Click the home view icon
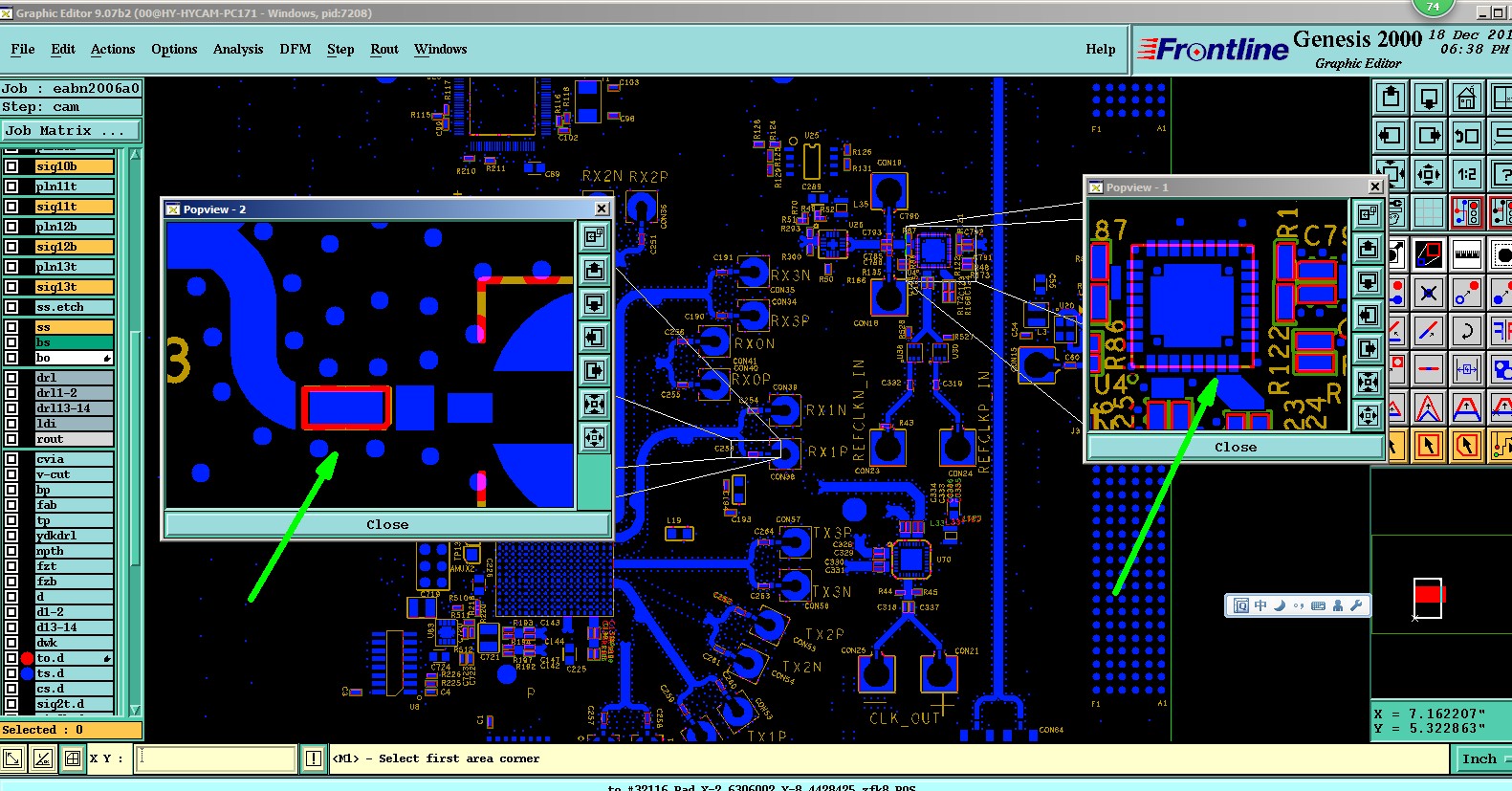1512x791 pixels. point(1466,98)
